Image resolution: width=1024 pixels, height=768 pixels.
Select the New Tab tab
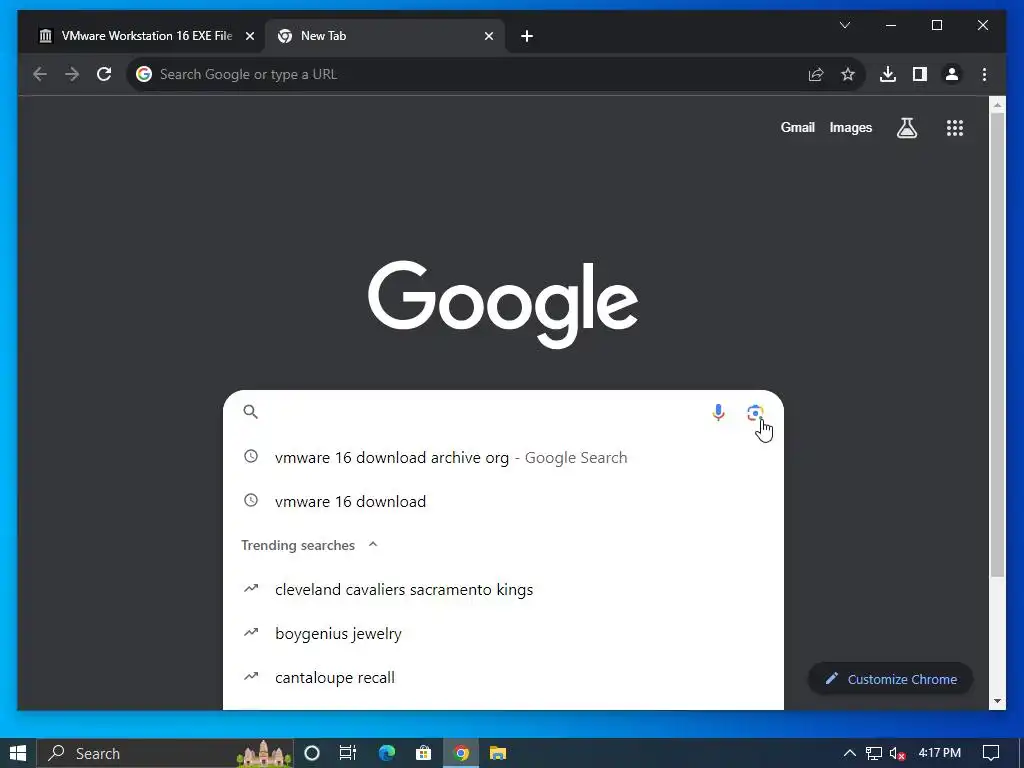click(384, 36)
